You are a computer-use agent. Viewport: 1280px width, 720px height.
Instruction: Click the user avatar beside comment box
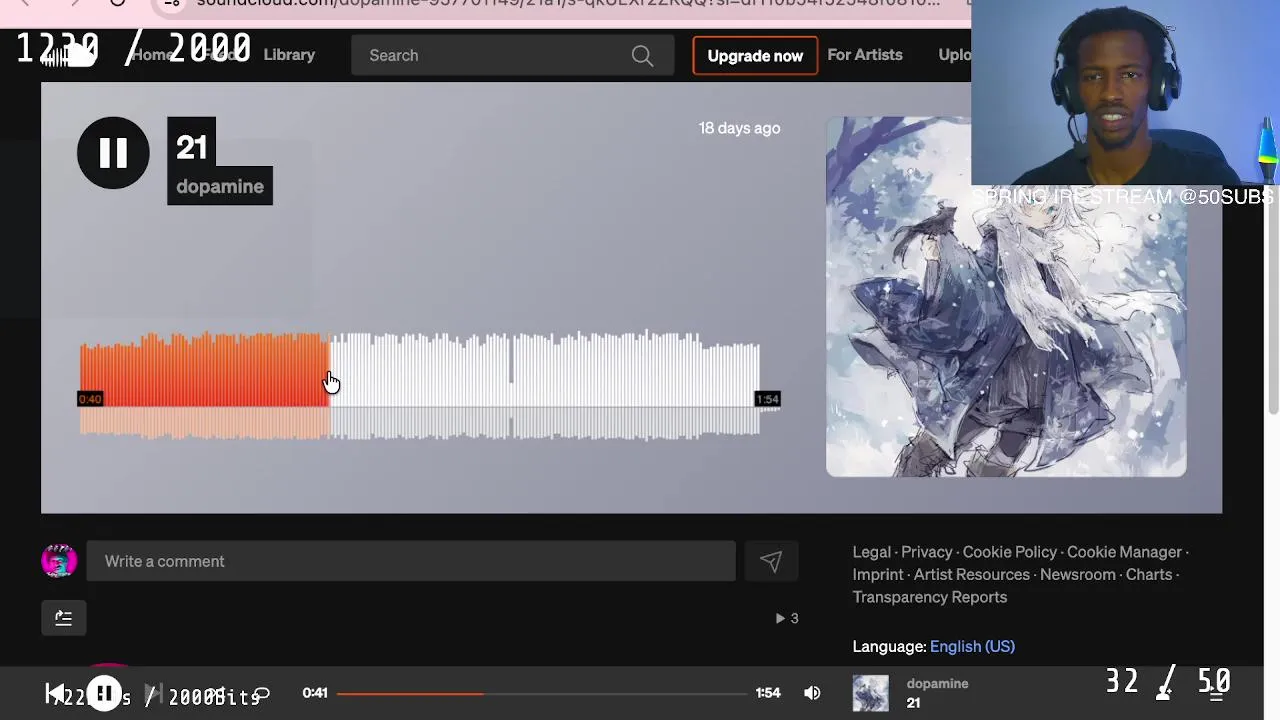(59, 561)
